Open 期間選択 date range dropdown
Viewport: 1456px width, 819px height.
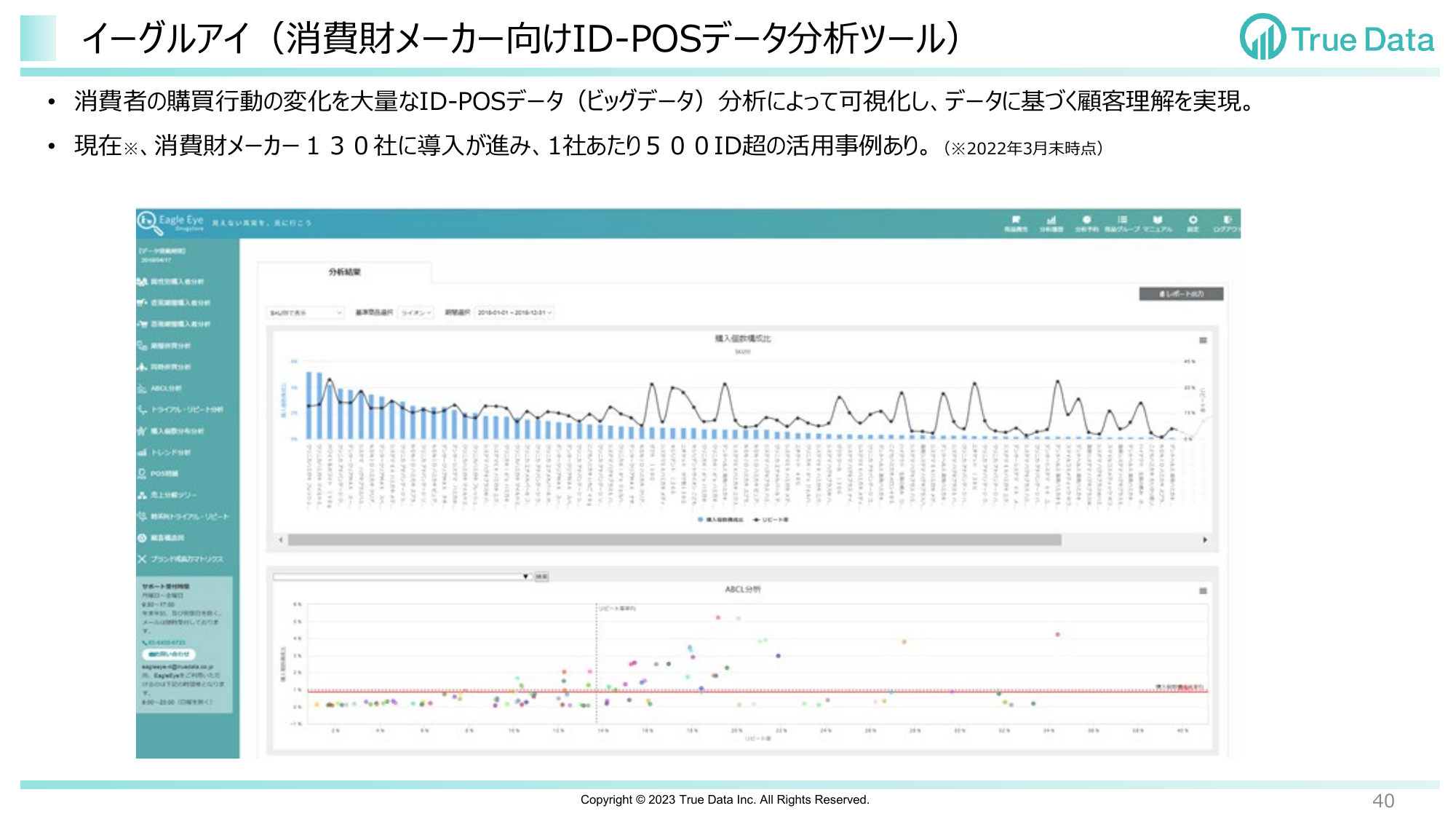coord(514,313)
